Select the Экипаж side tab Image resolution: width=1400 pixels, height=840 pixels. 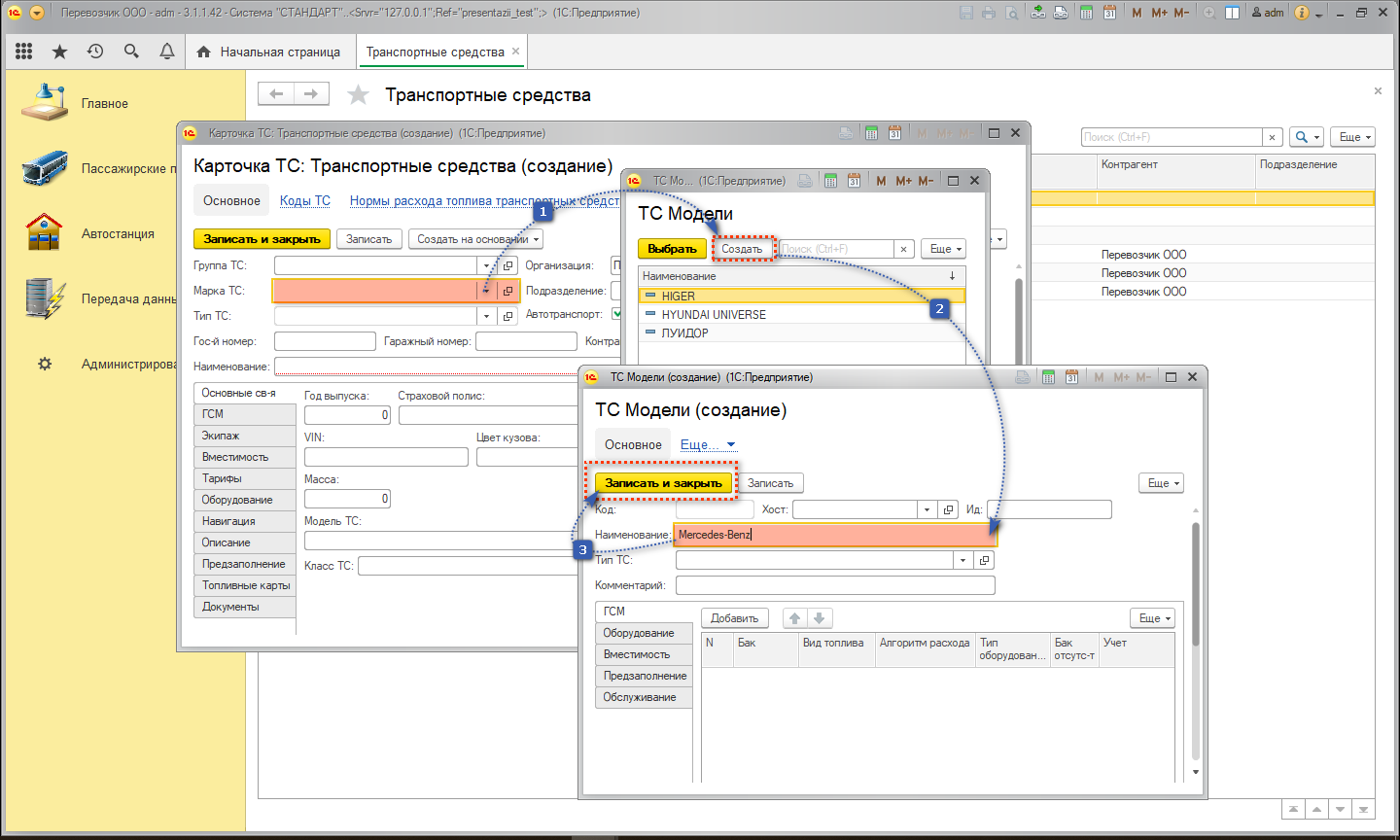tap(221, 436)
